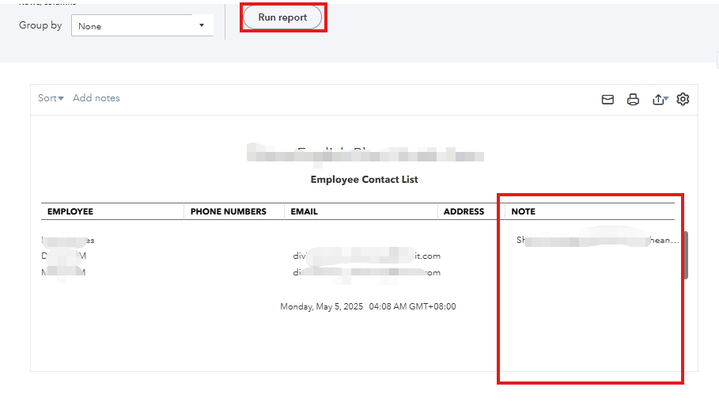This screenshot has width=719, height=406.
Task: Click the email report envelope icon
Action: pos(607,99)
